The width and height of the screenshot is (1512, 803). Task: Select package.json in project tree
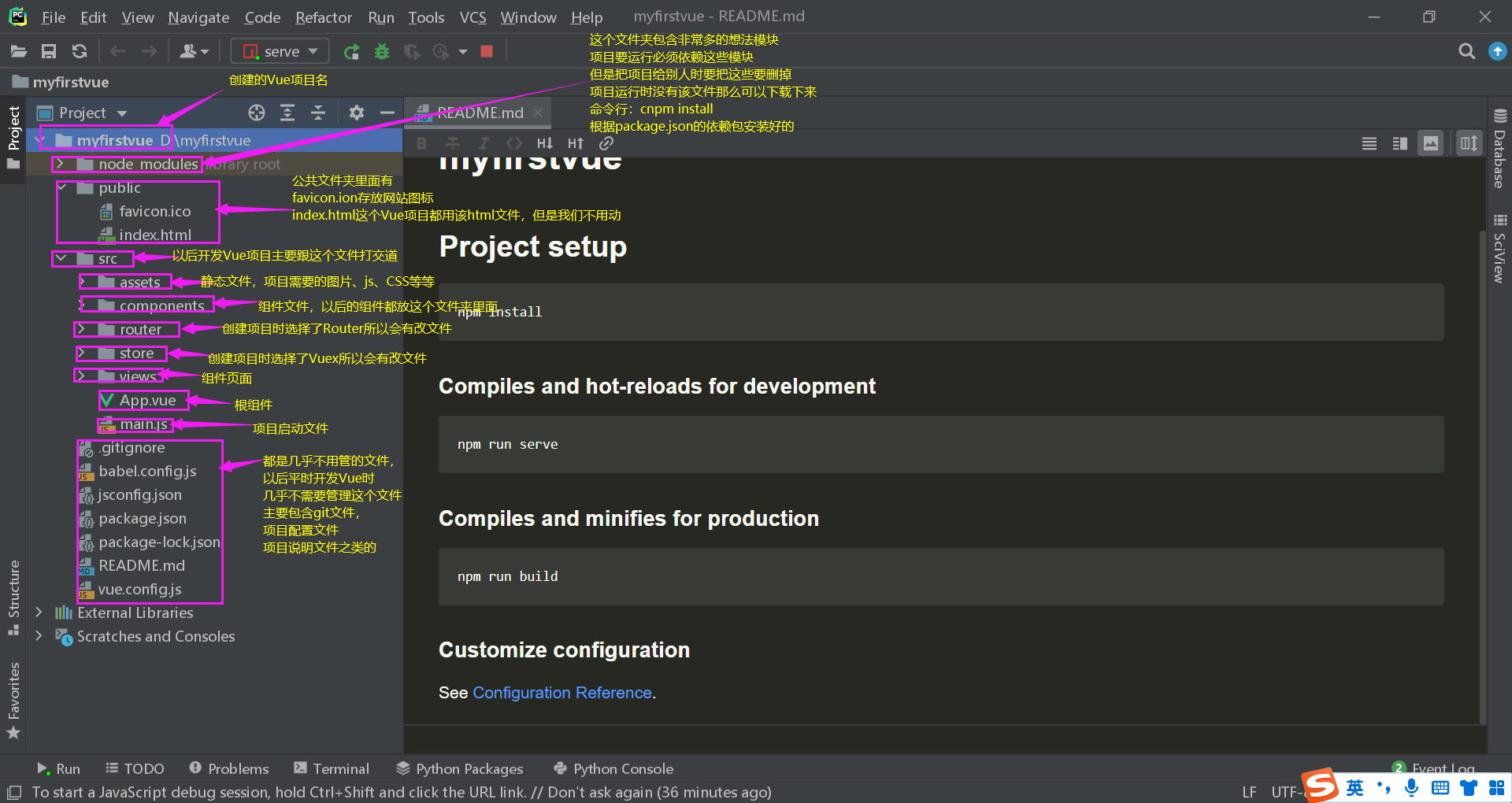tap(143, 518)
